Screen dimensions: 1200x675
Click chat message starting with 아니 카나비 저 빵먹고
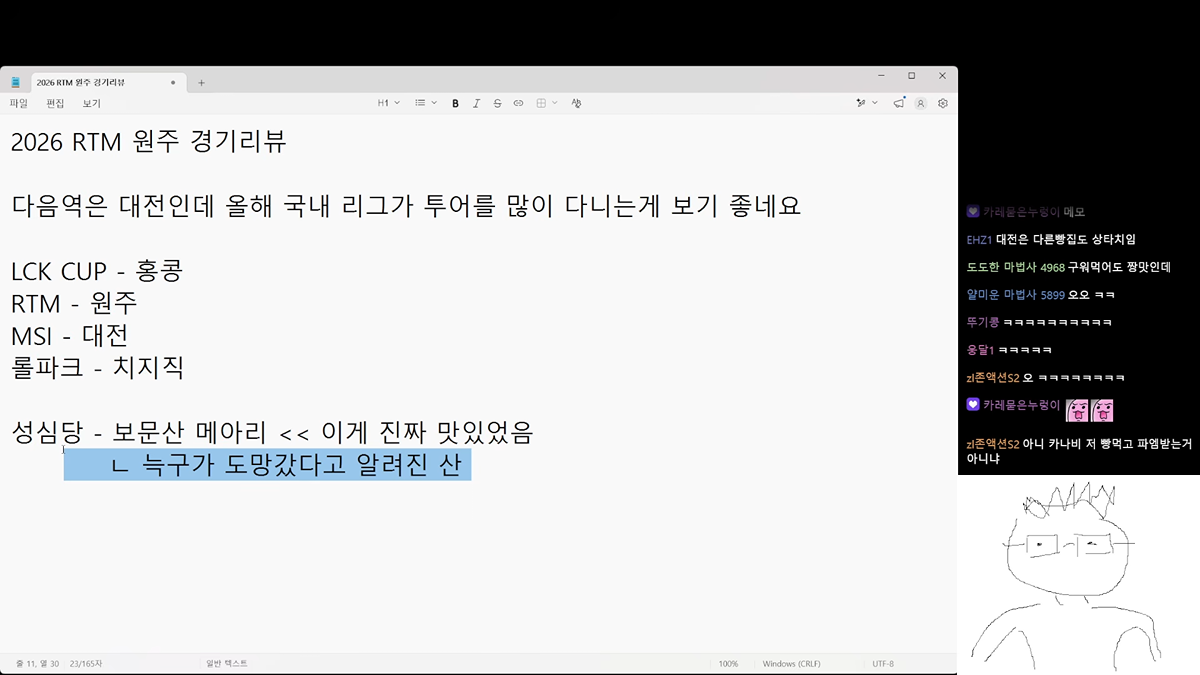tap(1080, 451)
